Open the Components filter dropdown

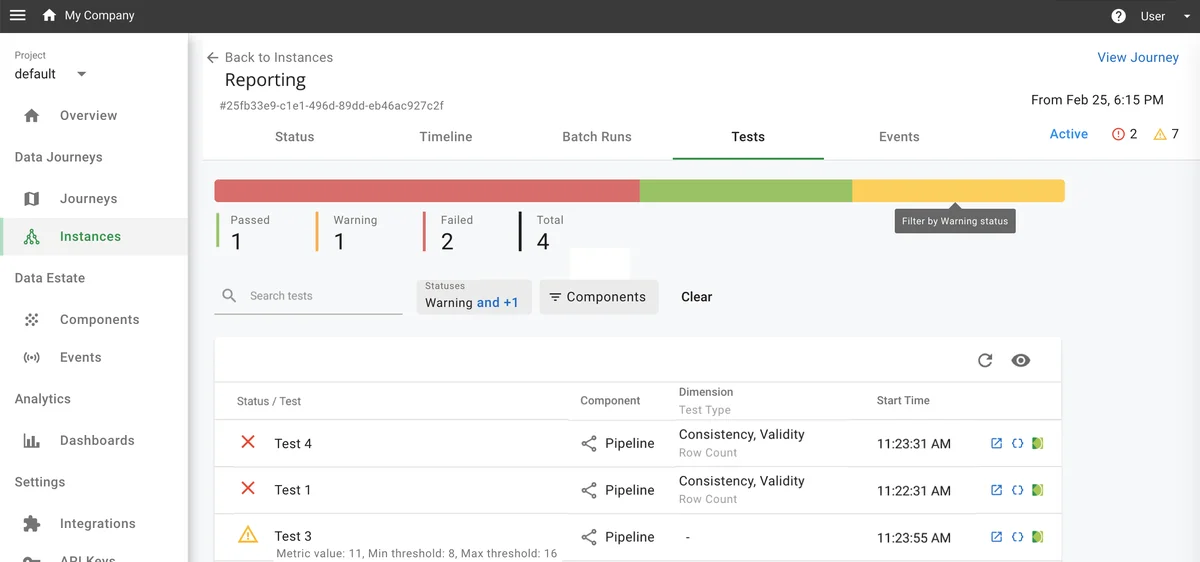tap(598, 297)
